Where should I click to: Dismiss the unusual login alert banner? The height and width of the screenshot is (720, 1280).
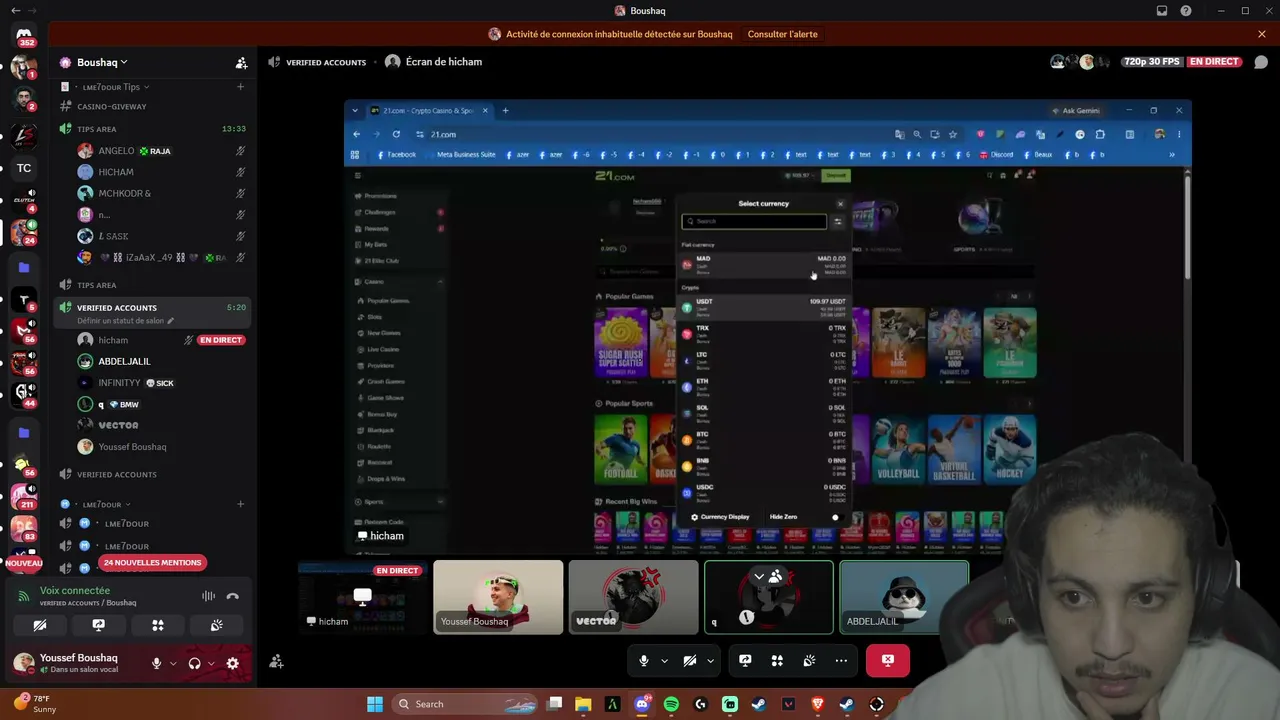coord(1262,34)
